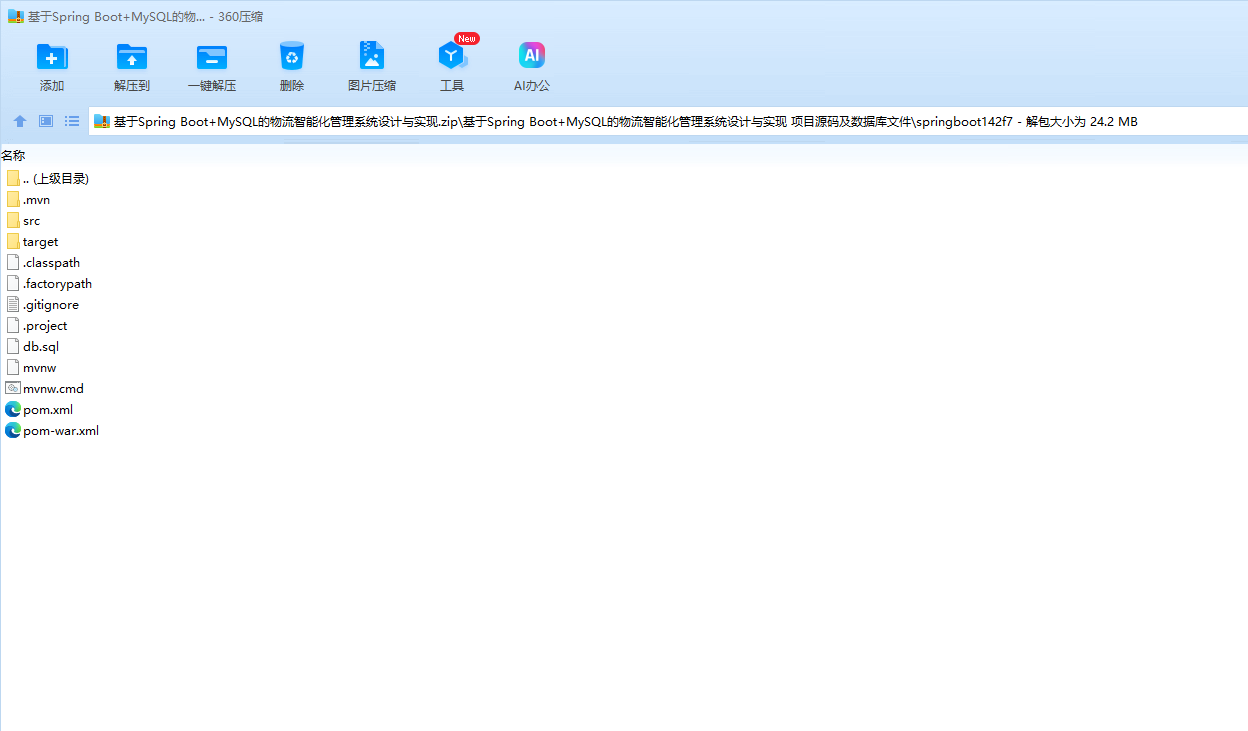The width and height of the screenshot is (1248, 731).
Task: Switch to list view mode button
Action: [72, 121]
